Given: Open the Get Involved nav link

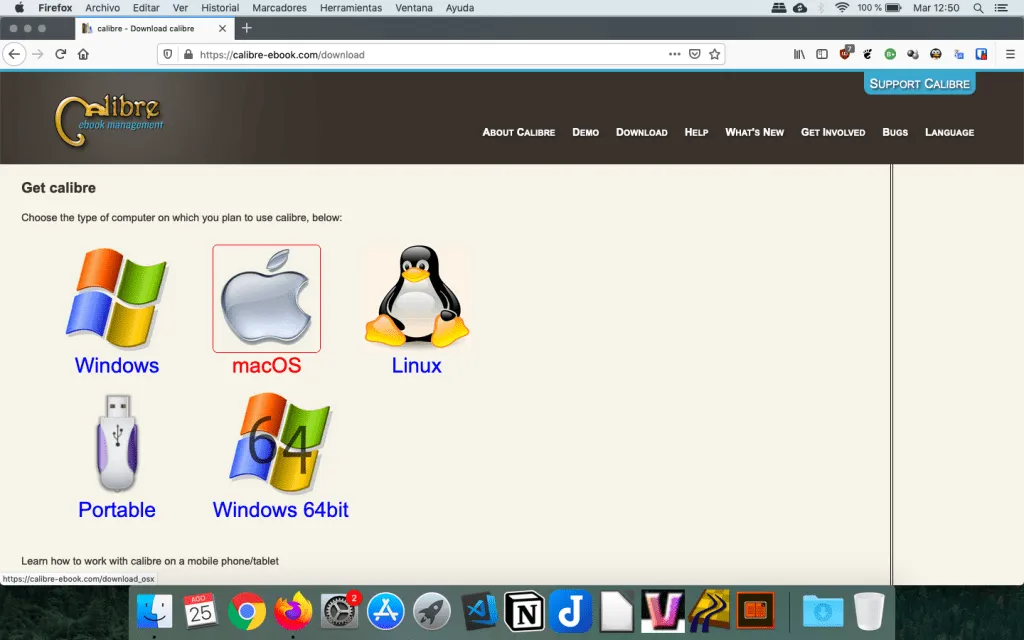Looking at the screenshot, I should [833, 132].
